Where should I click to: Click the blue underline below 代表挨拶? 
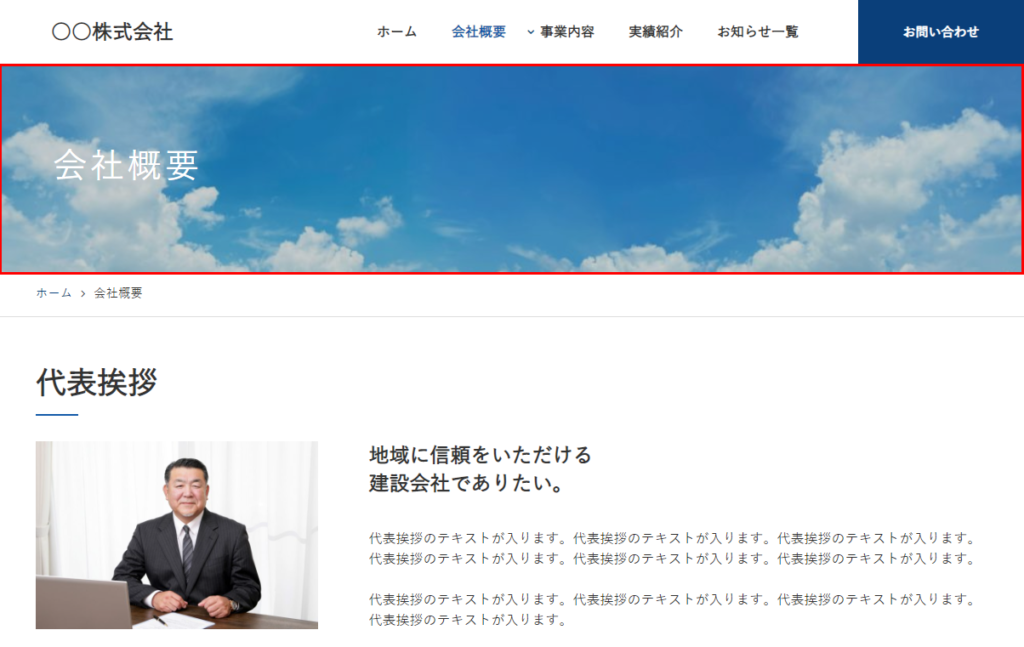[x=57, y=414]
